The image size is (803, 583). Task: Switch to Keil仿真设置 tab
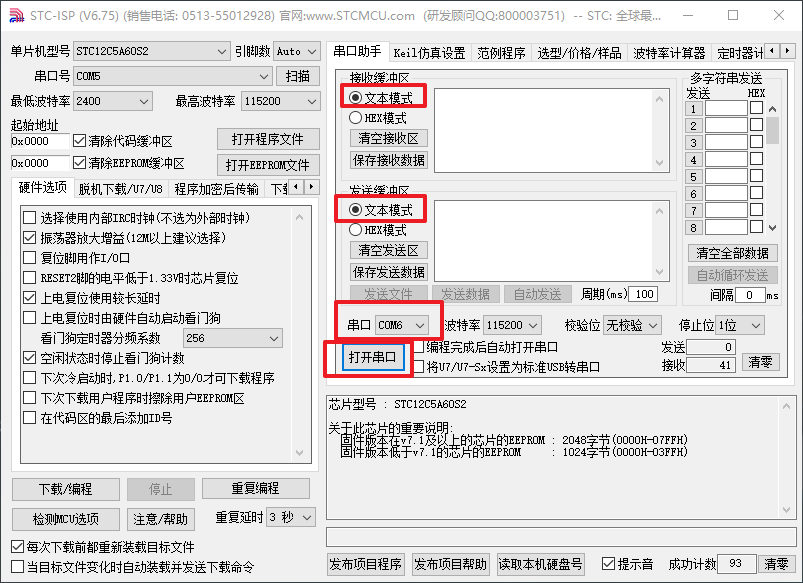coord(429,53)
